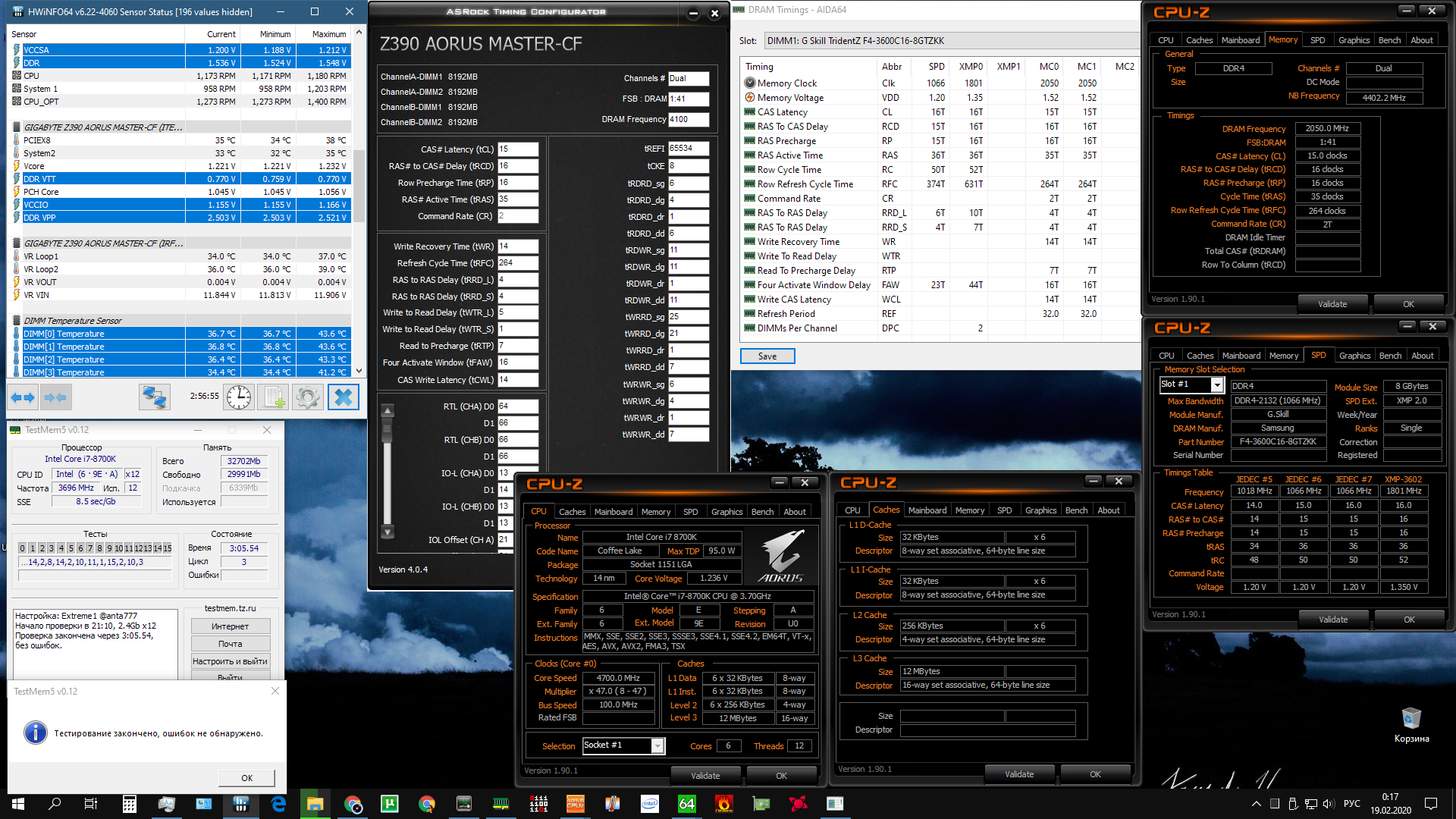
Task: Reset the HWiNFO elapsed time clock
Action: (239, 397)
